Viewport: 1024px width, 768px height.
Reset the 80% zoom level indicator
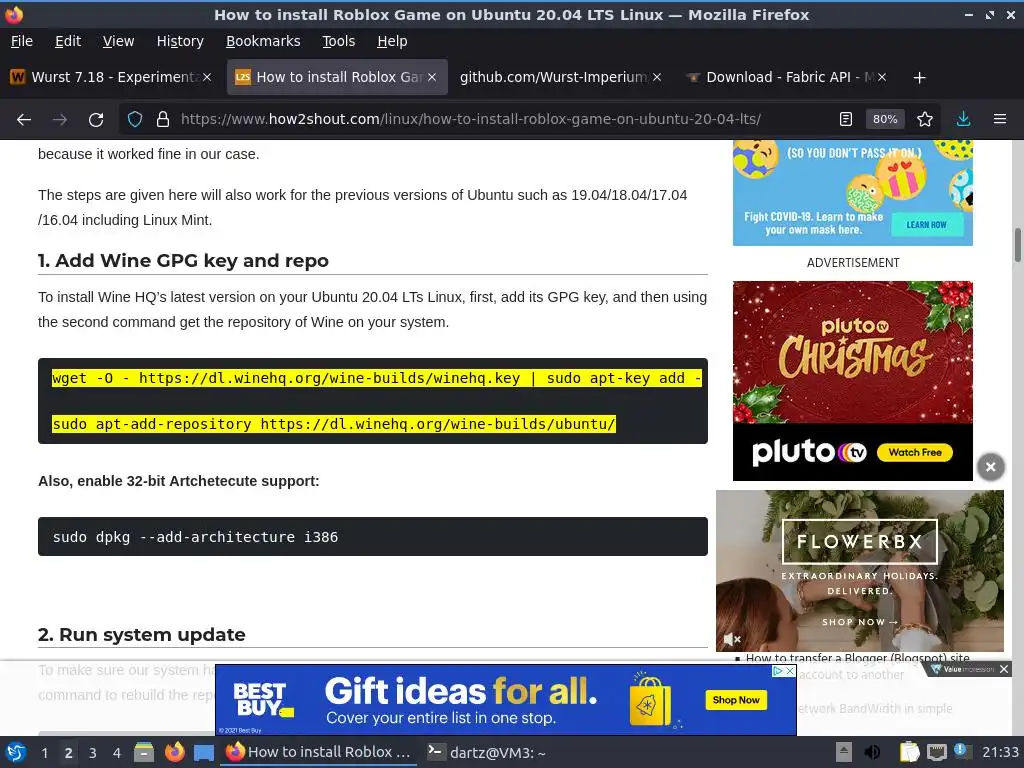point(885,120)
